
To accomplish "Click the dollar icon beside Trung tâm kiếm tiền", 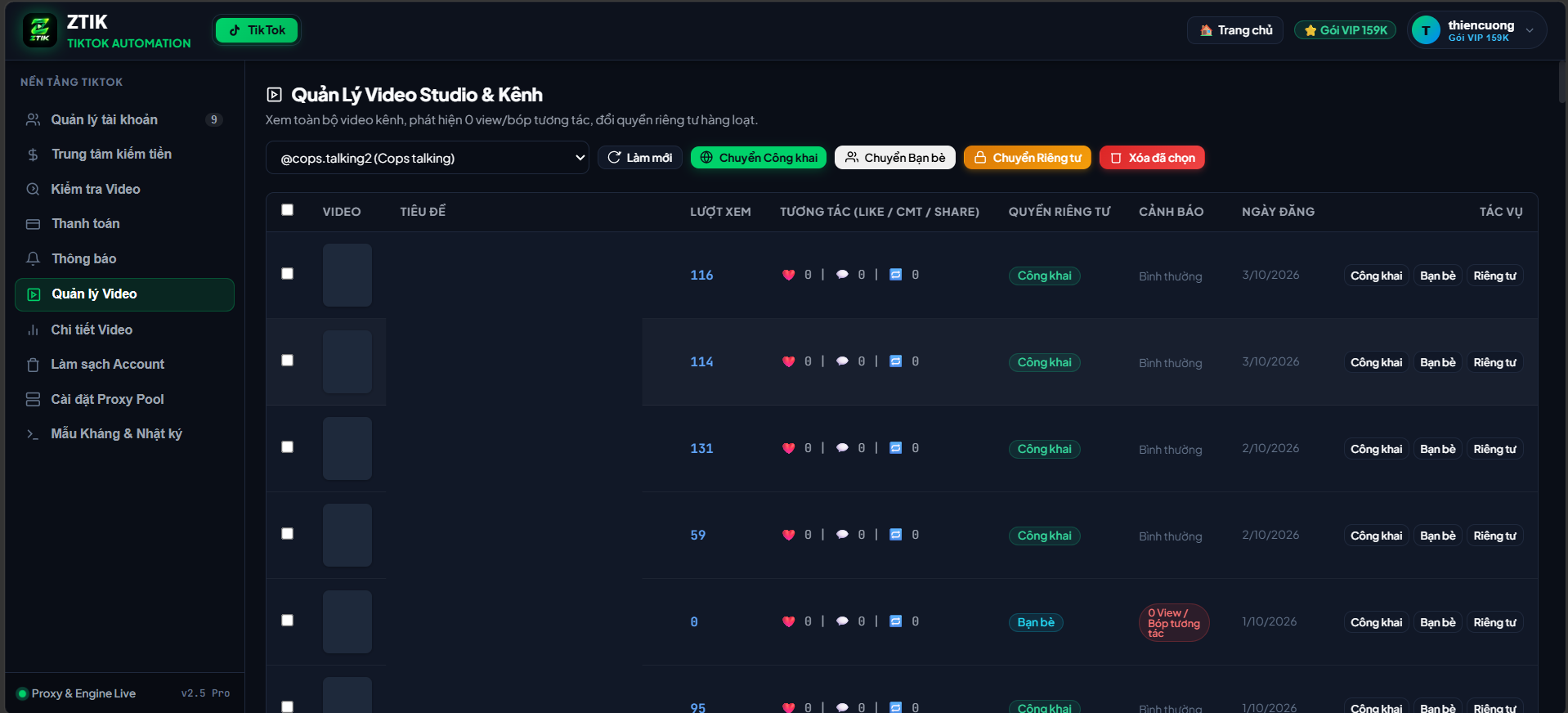I will (33, 155).
